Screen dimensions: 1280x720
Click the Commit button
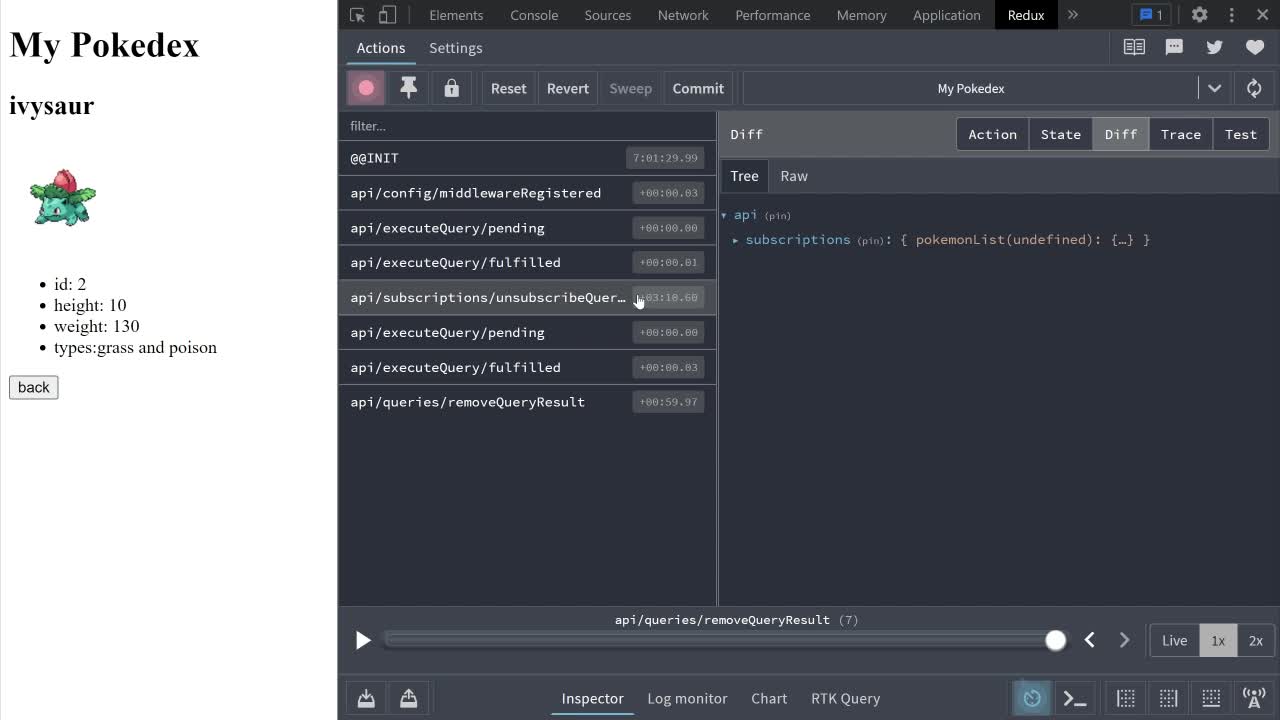point(698,88)
